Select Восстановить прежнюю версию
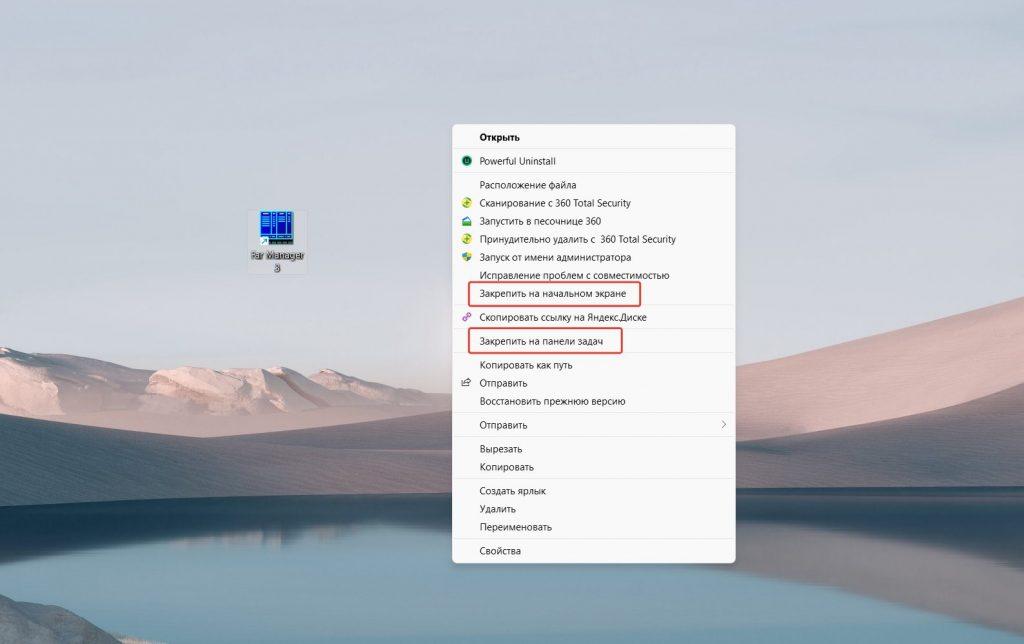Image resolution: width=1024 pixels, height=644 pixels. click(x=593, y=401)
